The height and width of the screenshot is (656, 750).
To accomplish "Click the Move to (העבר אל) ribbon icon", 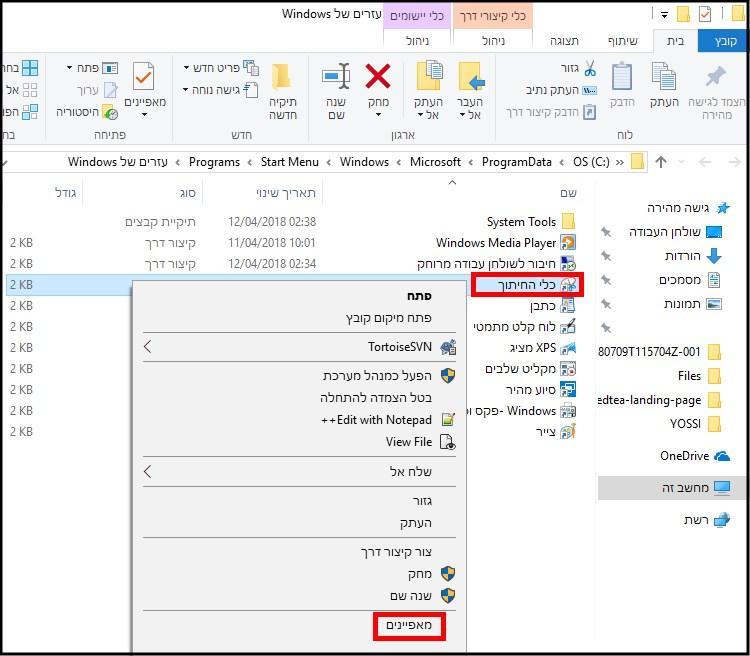I will pyautogui.click(x=471, y=77).
